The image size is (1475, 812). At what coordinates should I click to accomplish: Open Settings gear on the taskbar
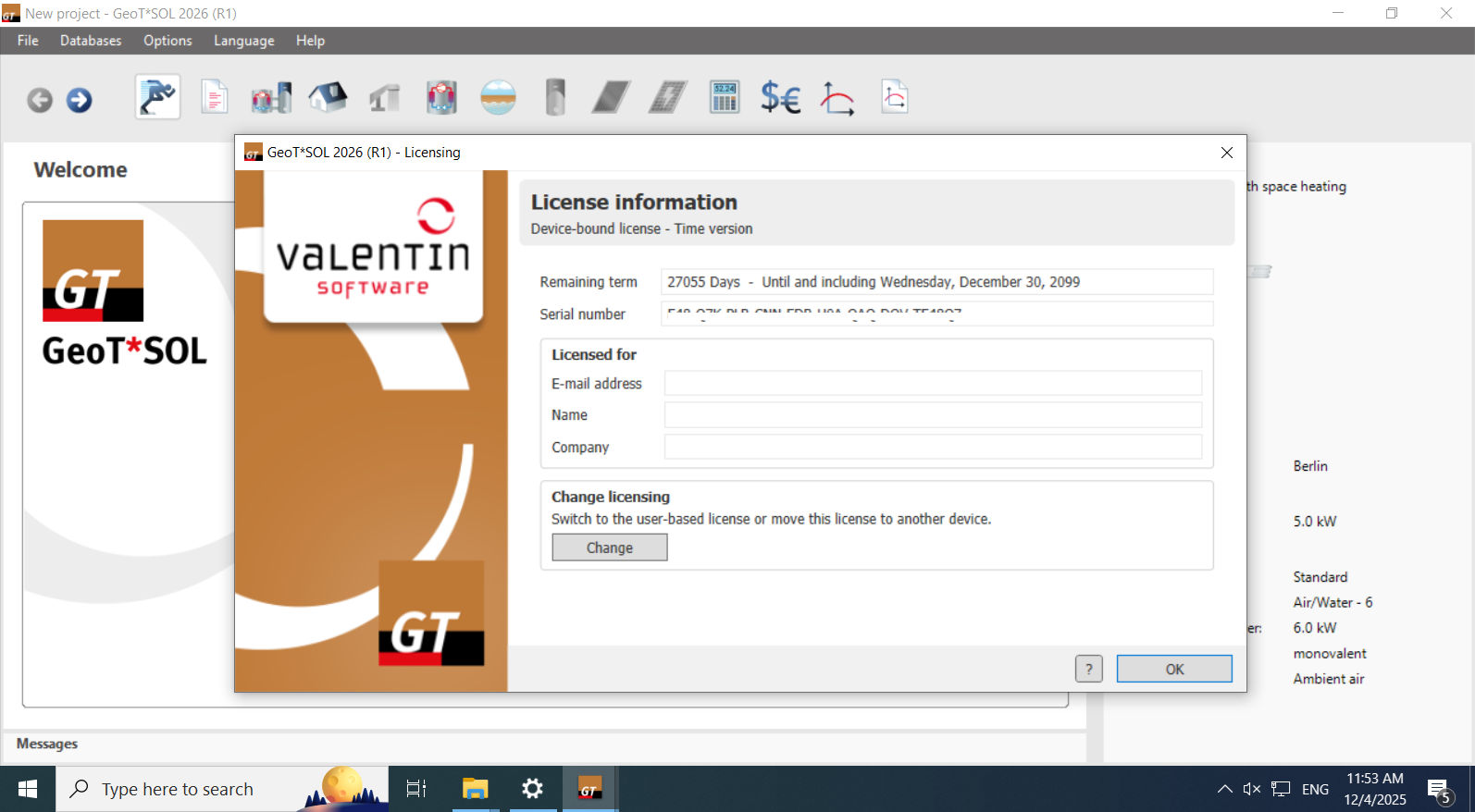coord(532,789)
